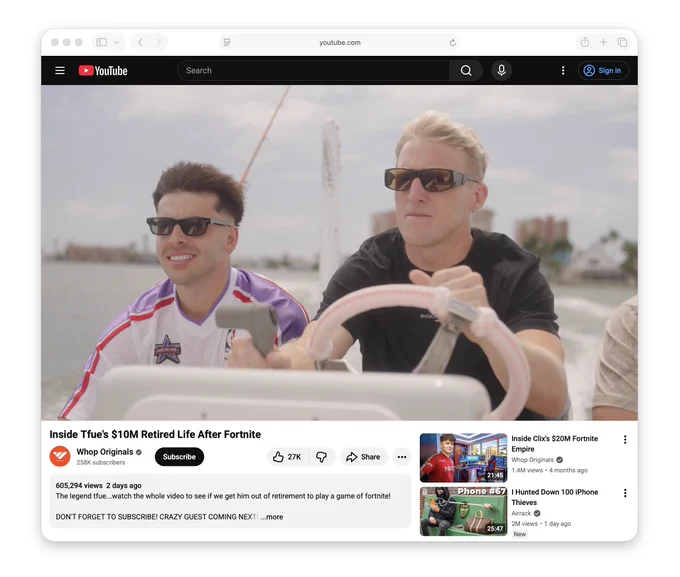Image resolution: width=680 pixels, height=577 pixels.
Task: Toggle the Safari sidebar
Action: [x=101, y=42]
